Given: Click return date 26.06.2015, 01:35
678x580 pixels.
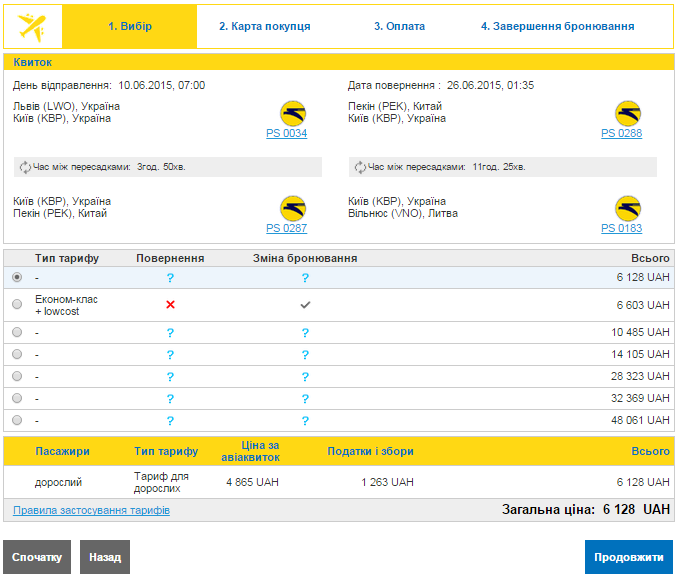Looking at the screenshot, I should click(x=490, y=85).
